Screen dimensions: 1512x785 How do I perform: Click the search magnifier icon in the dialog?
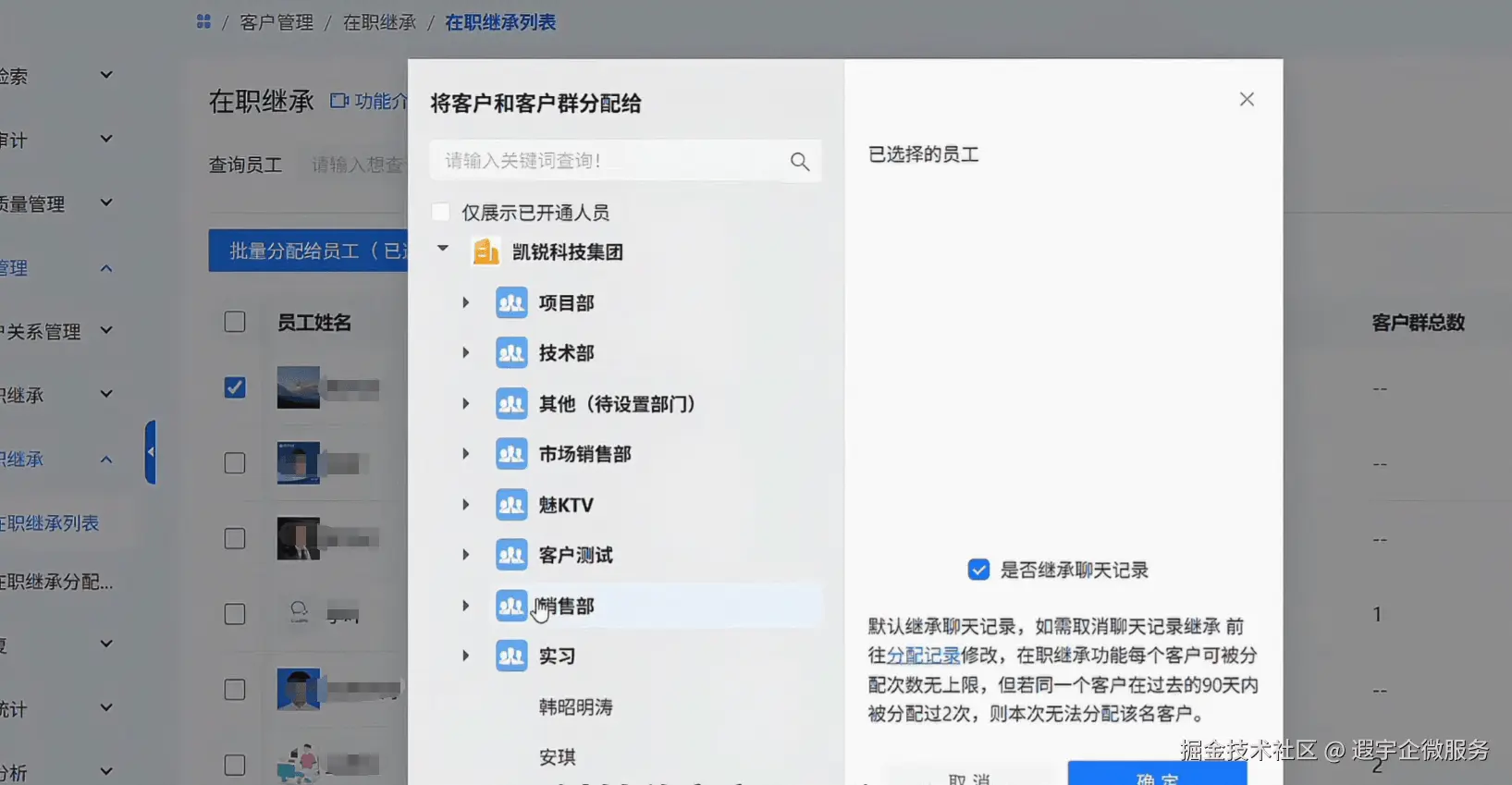800,162
